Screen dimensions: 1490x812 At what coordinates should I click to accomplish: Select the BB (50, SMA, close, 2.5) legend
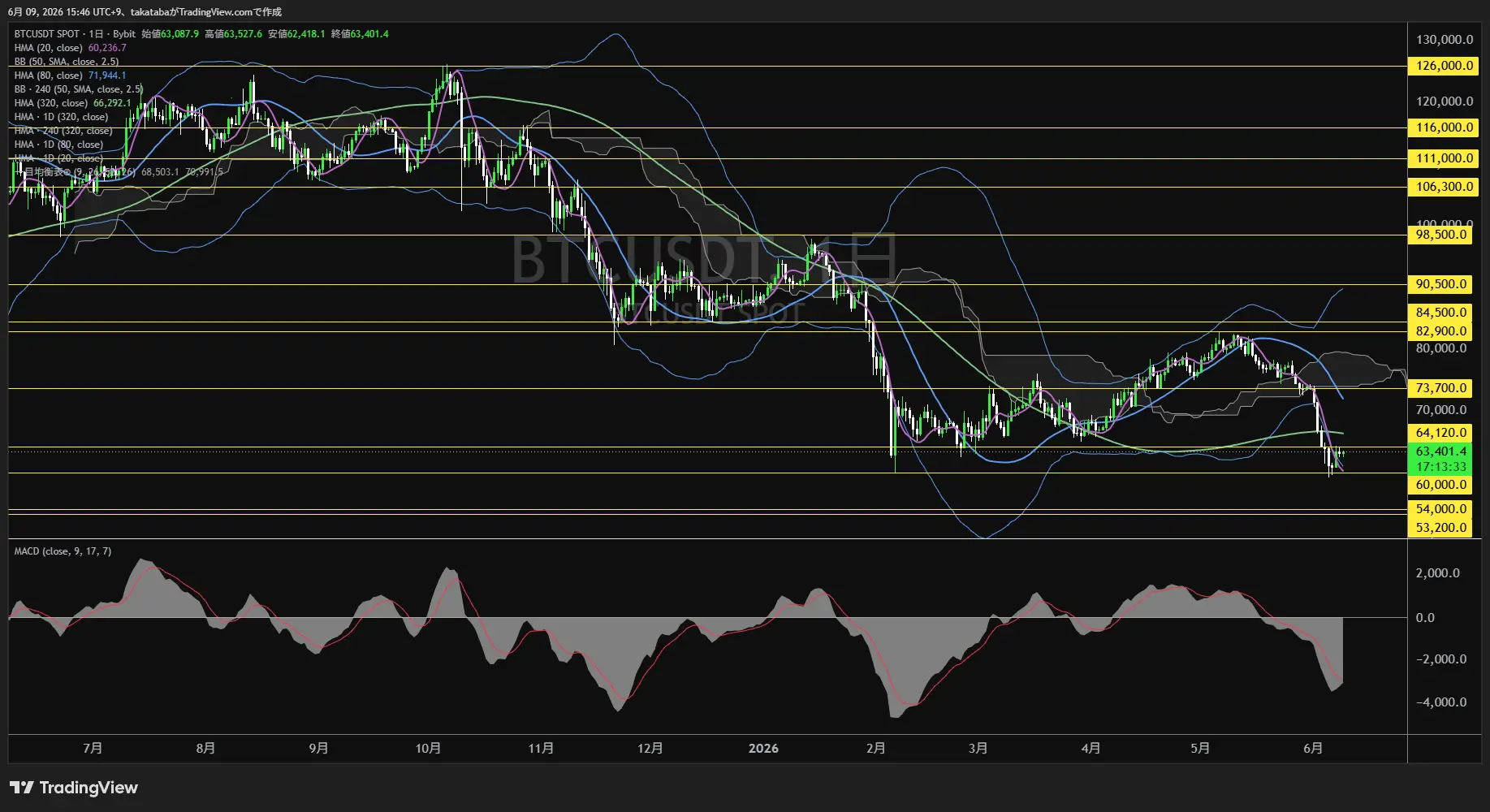[67, 62]
